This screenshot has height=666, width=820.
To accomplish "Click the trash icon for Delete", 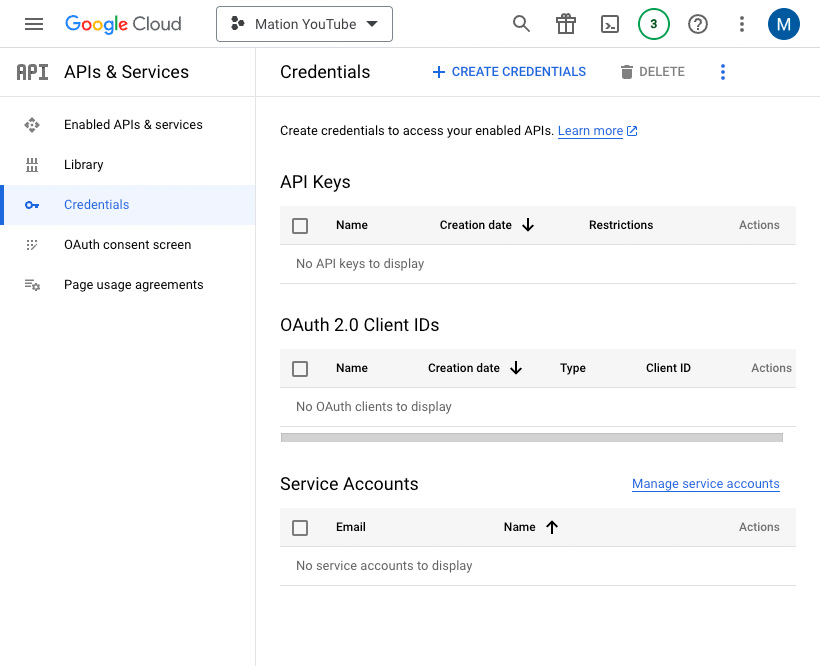I will (x=627, y=72).
